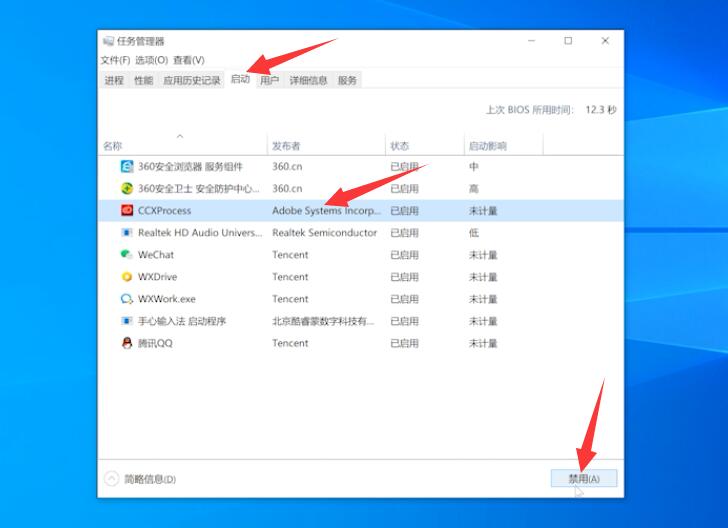
Task: Switch to the 用户 tab
Action: point(270,80)
